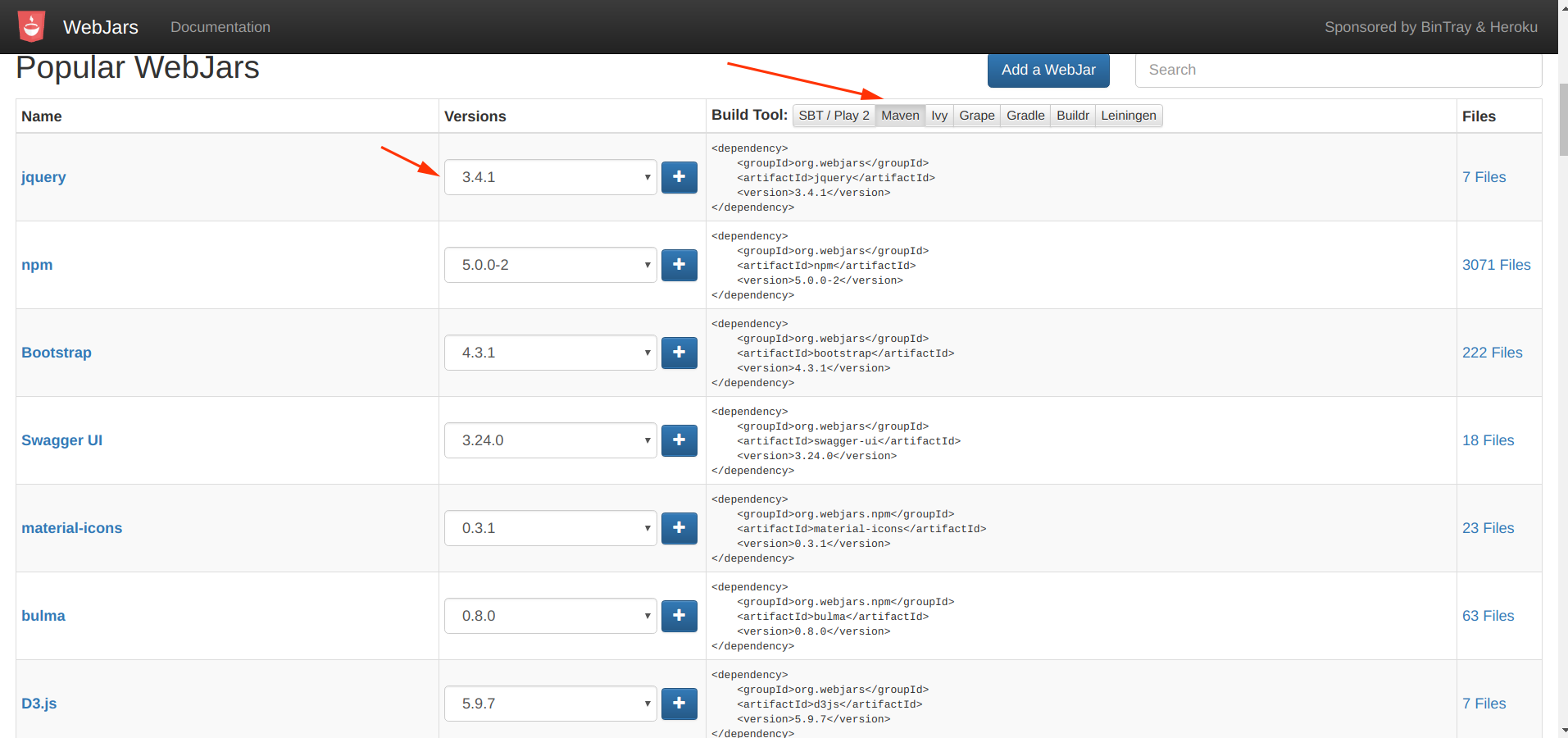This screenshot has width=1568, height=738.
Task: Click the Add a WebJar button
Action: [x=1048, y=71]
